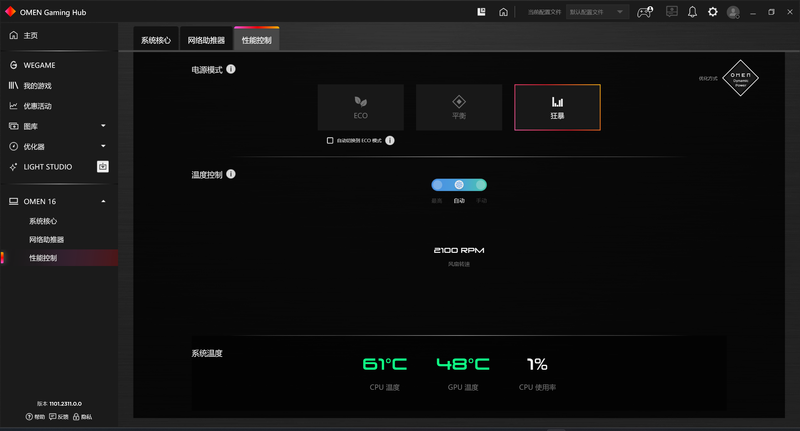The image size is (800, 431).
Task: Click the info icon next to 电源模式
Action: (231, 69)
